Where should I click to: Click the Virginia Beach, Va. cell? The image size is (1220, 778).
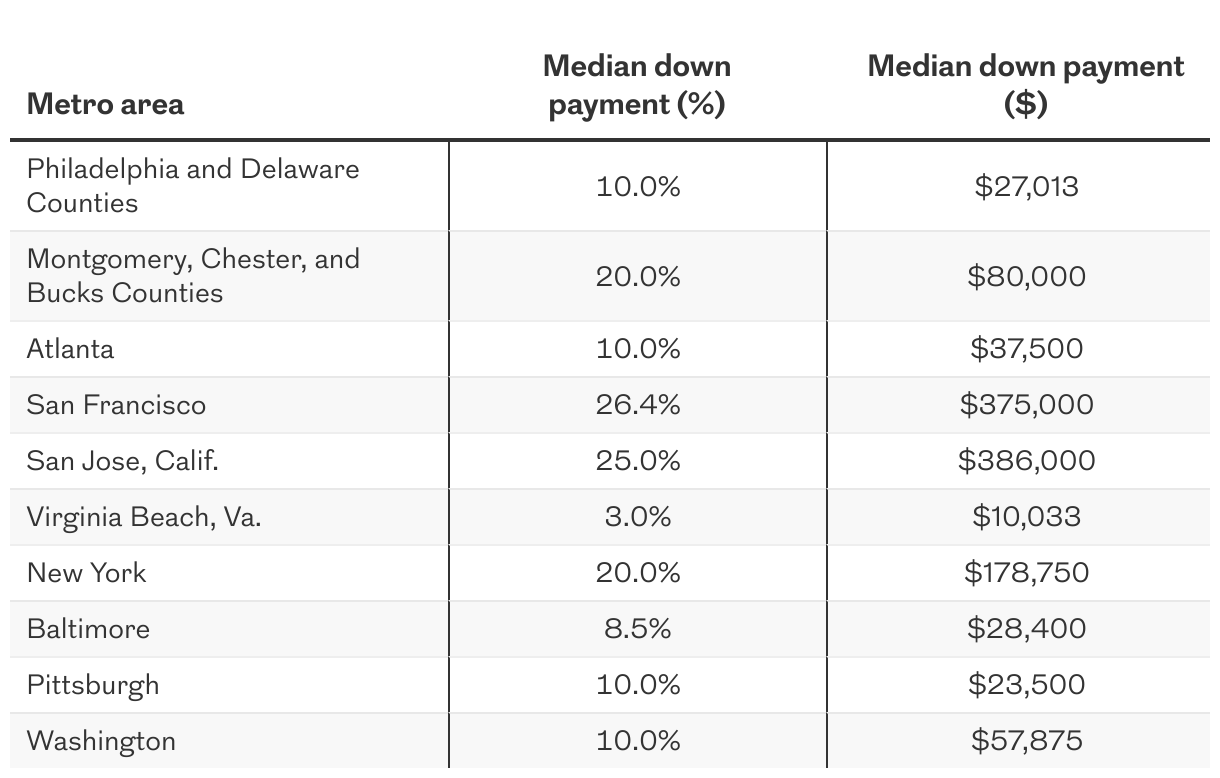(144, 517)
